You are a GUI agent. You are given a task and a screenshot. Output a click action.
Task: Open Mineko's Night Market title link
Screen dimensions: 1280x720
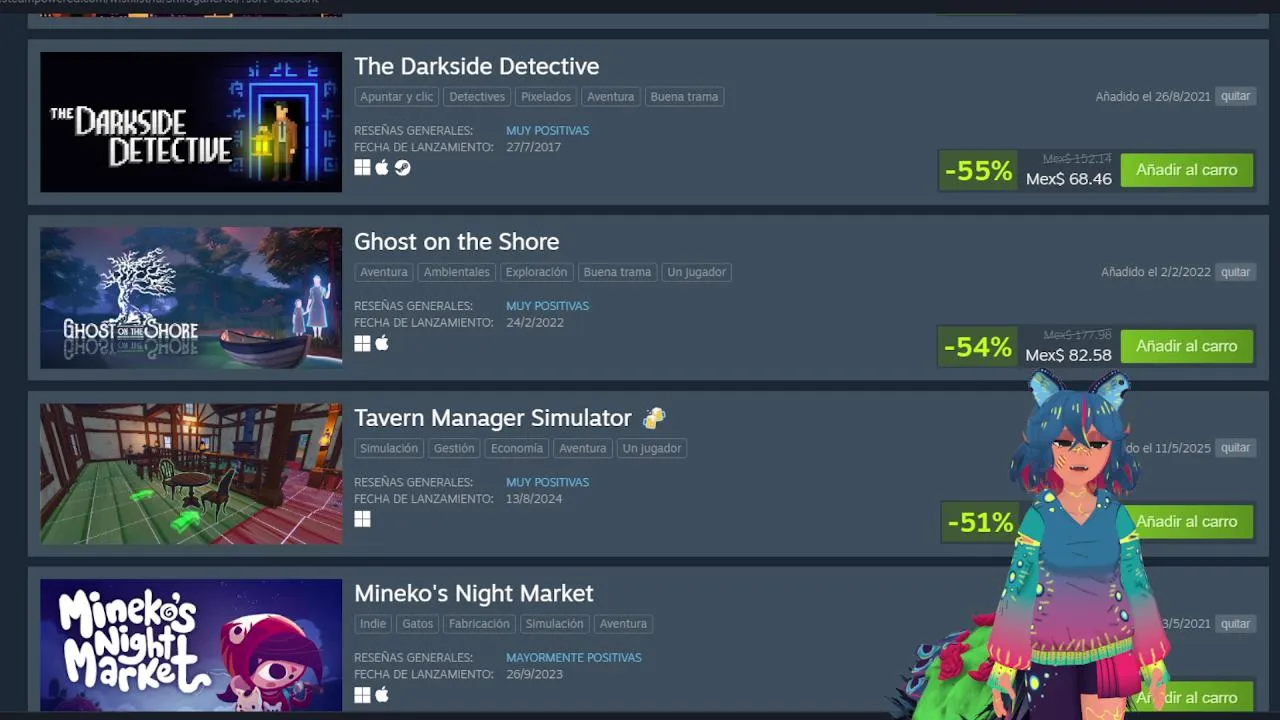pyautogui.click(x=474, y=593)
